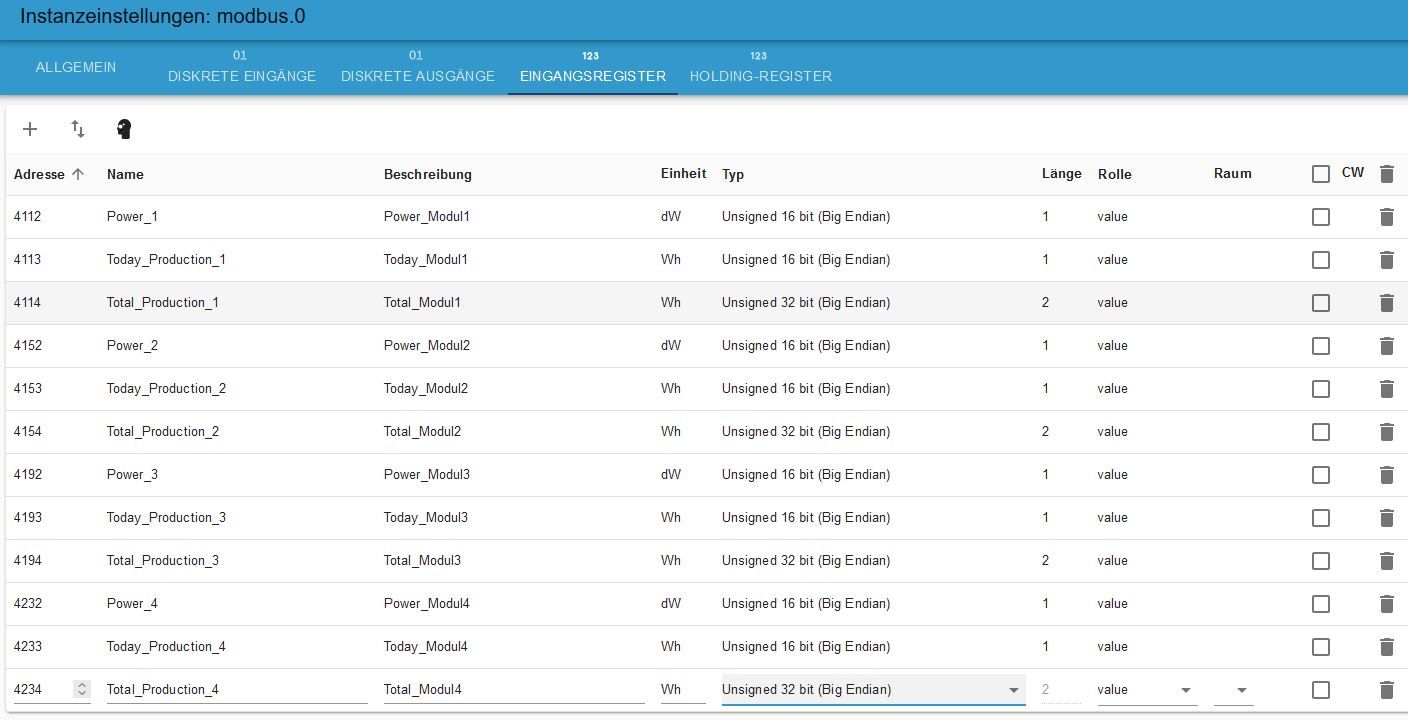The image size is (1408, 720).
Task: Select the Power_1 name cell
Action: point(132,217)
